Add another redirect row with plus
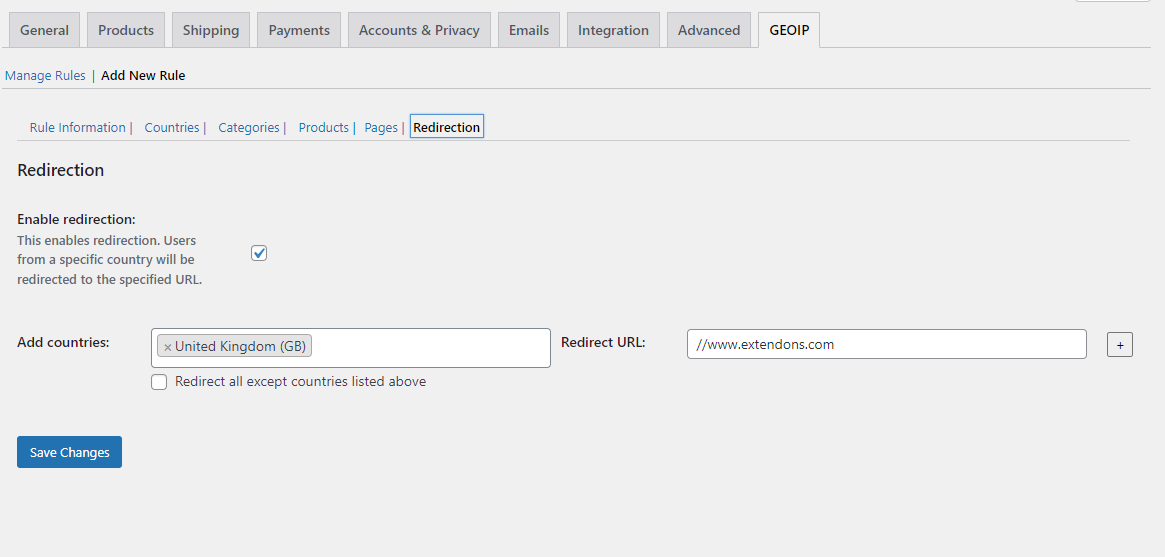This screenshot has height=557, width=1165. 1120,345
